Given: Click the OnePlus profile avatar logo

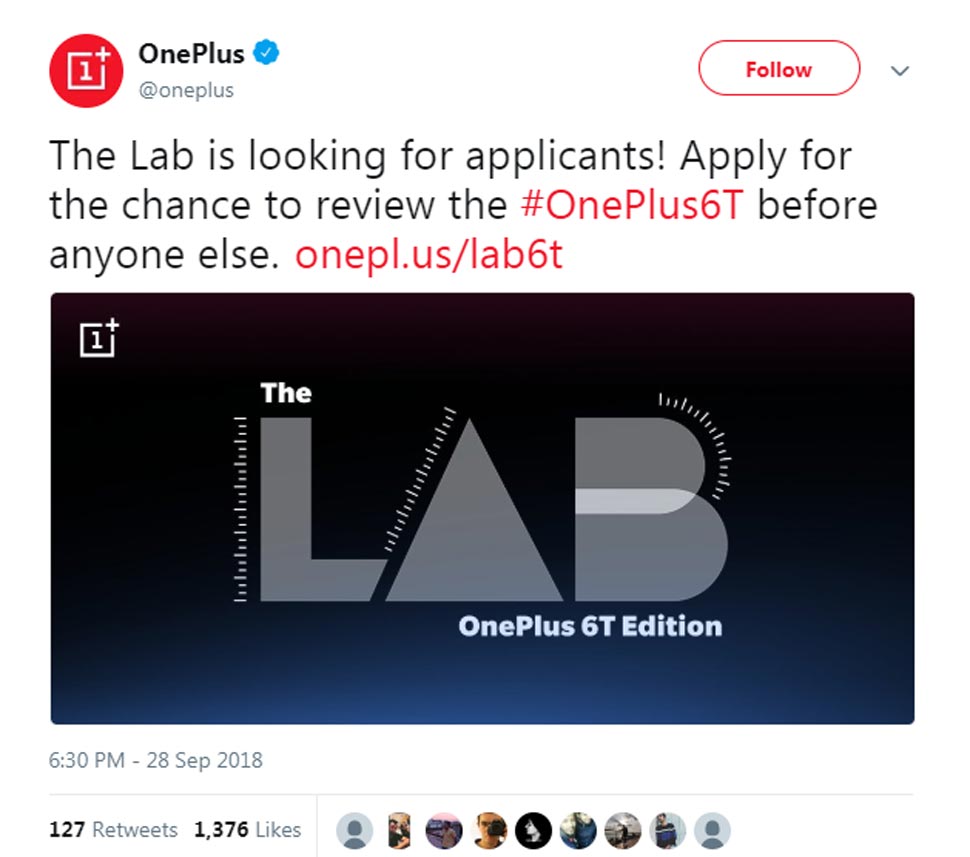Looking at the screenshot, I should coord(85,70).
